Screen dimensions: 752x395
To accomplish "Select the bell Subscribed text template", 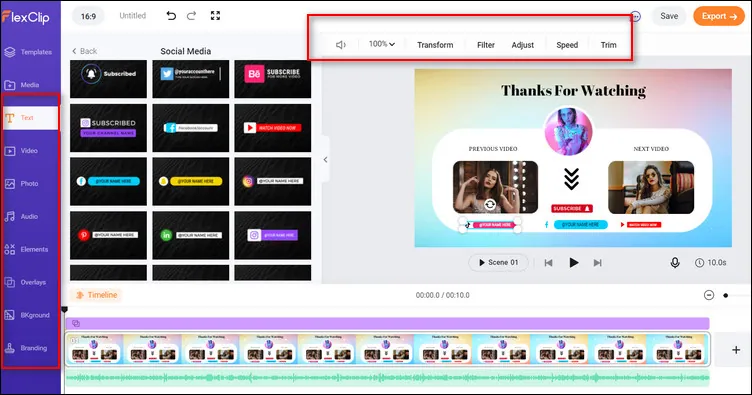I will 108,79.
